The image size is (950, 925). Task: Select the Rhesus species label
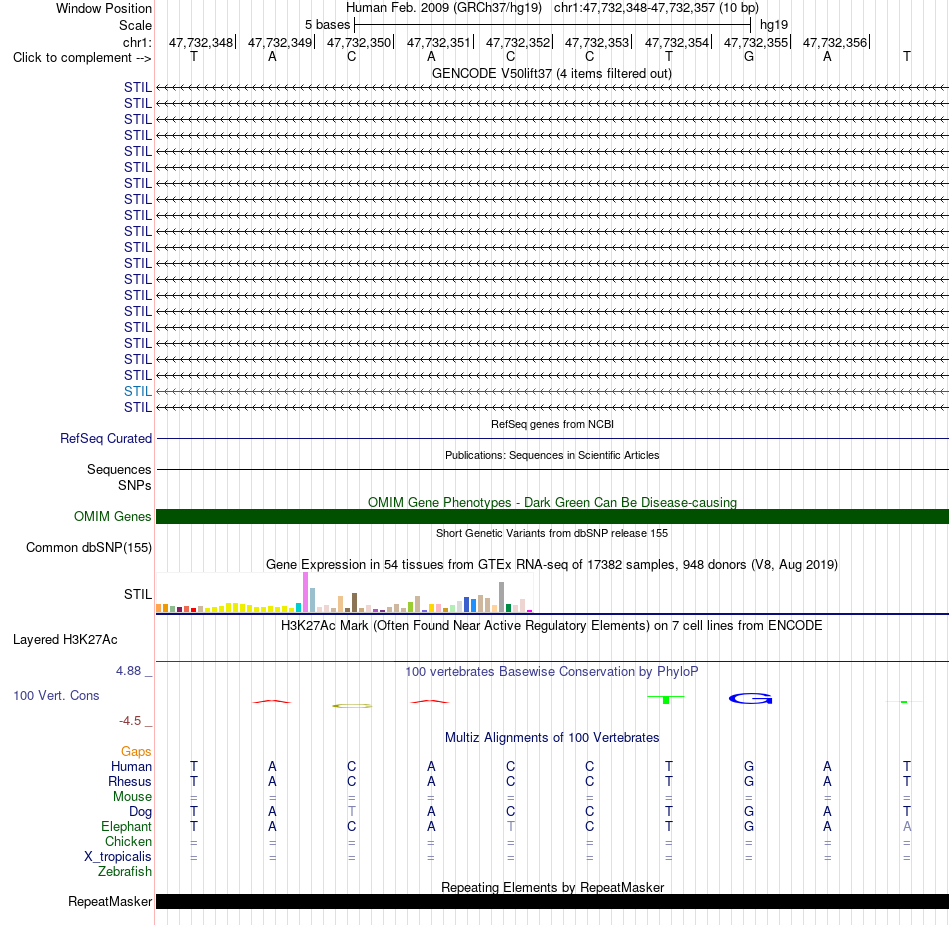(x=130, y=781)
